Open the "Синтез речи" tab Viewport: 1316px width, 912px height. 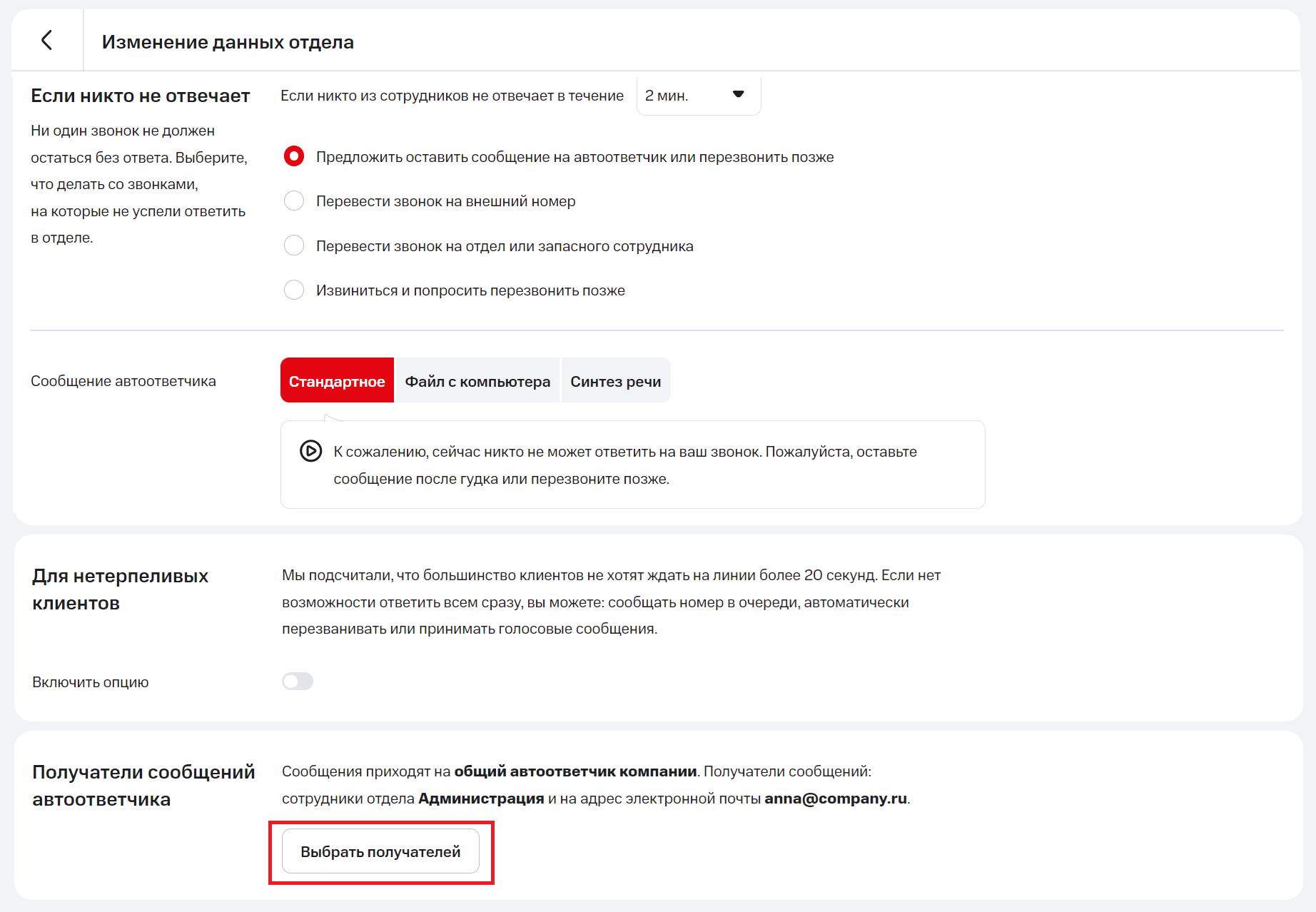click(615, 381)
